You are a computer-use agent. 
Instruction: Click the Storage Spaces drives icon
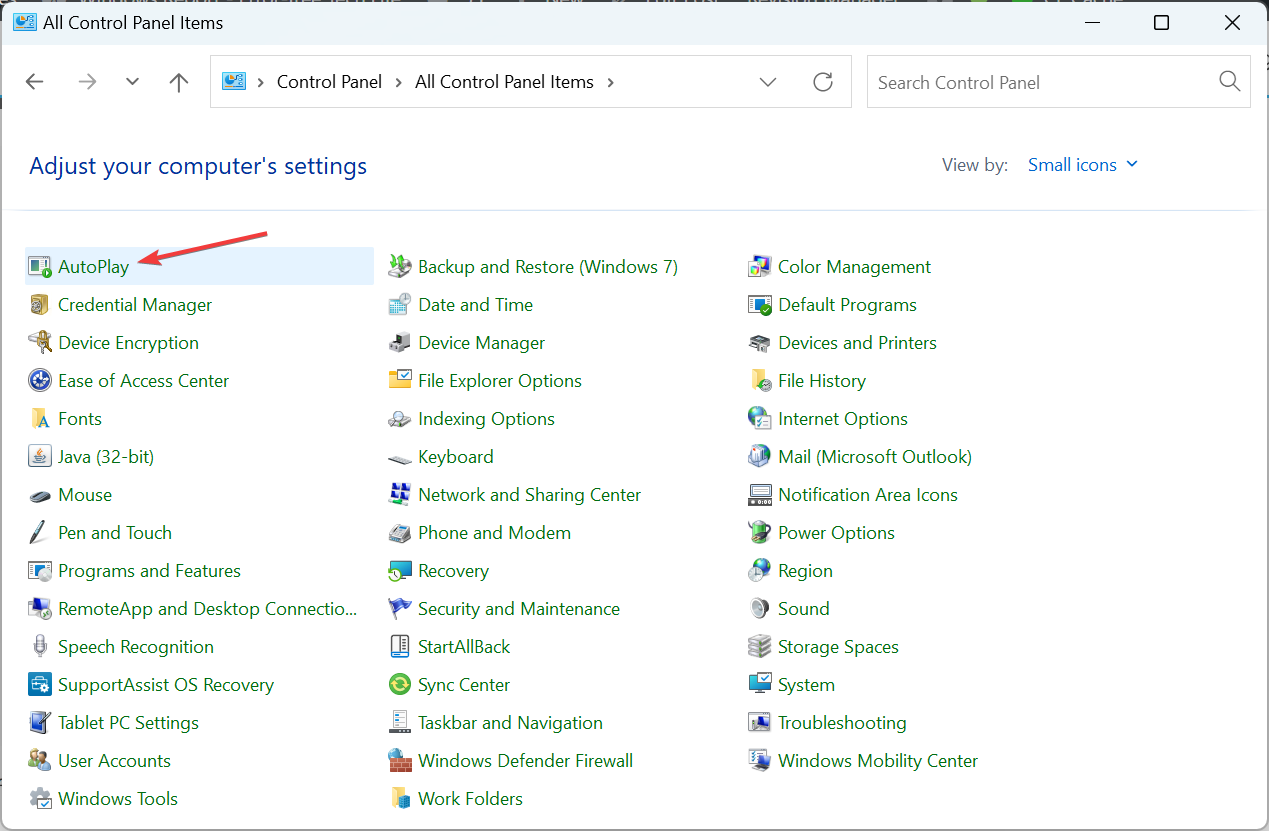[760, 647]
